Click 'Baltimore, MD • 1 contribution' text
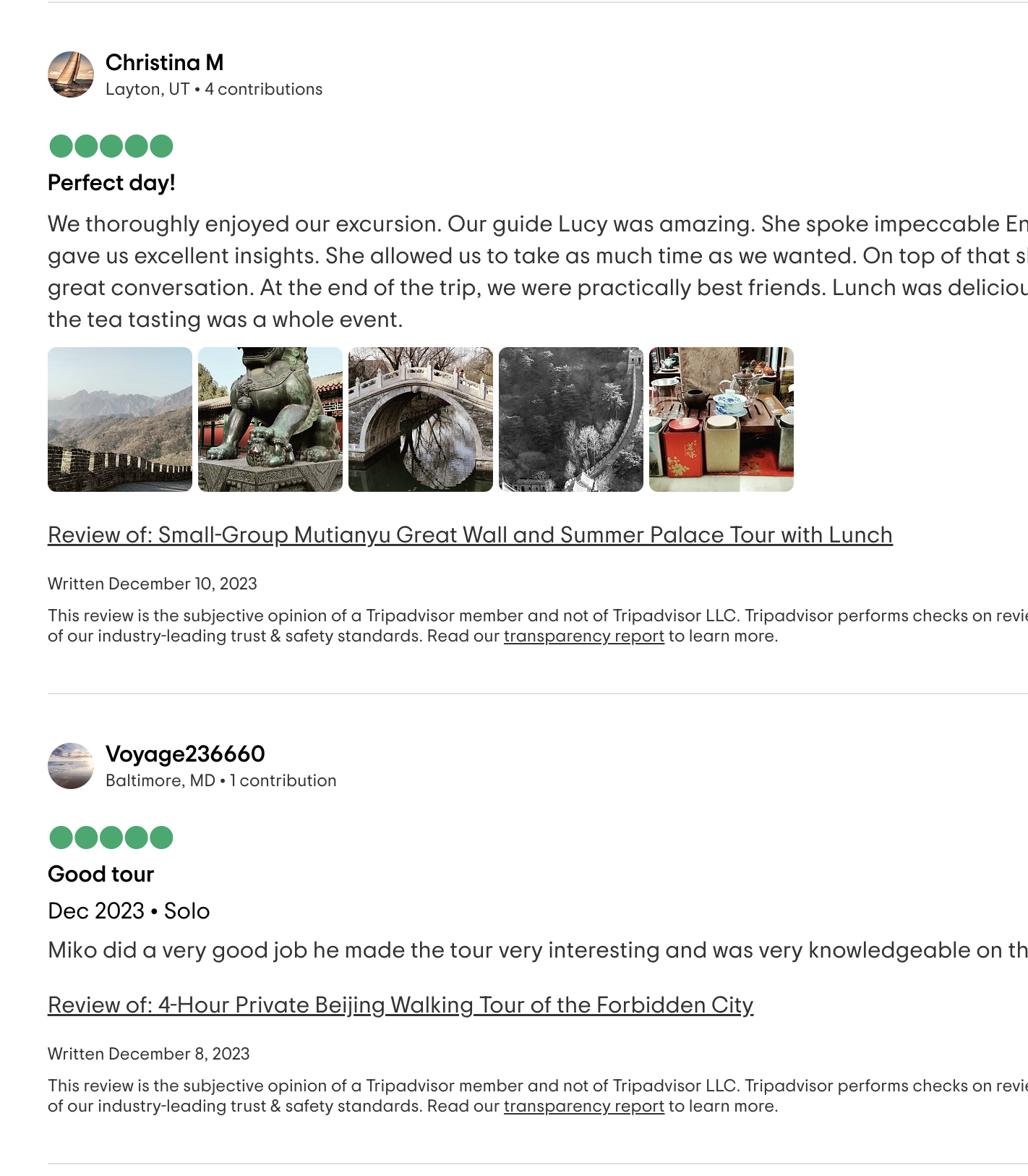Viewport: 1028px width, 1176px height. (221, 781)
